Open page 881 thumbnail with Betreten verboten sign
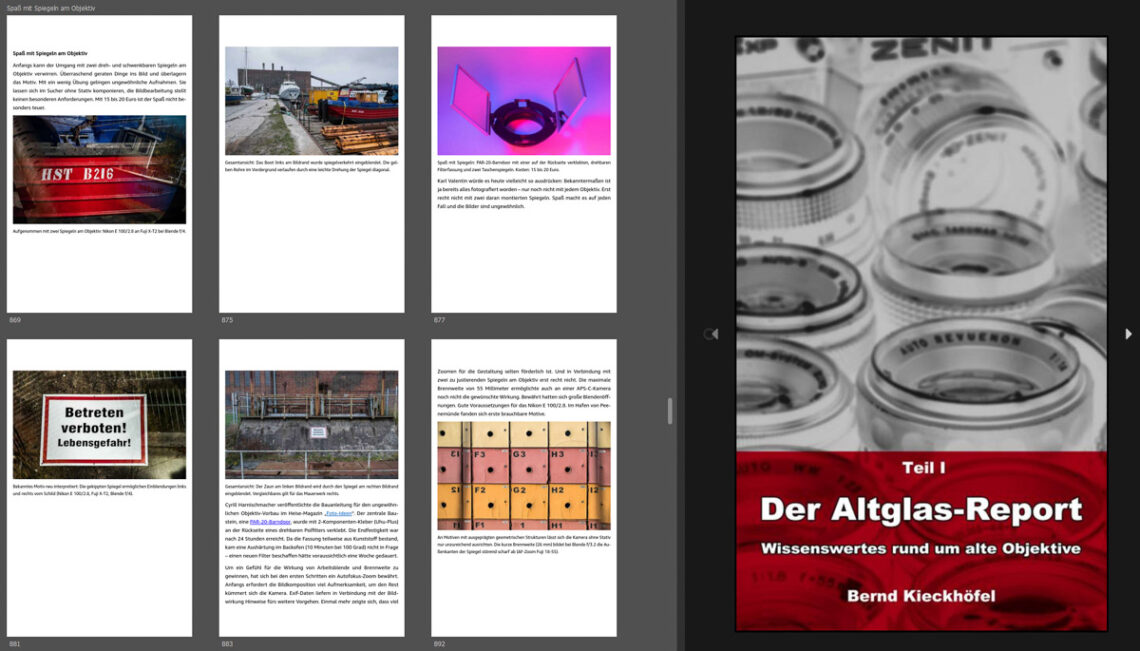 (x=100, y=488)
